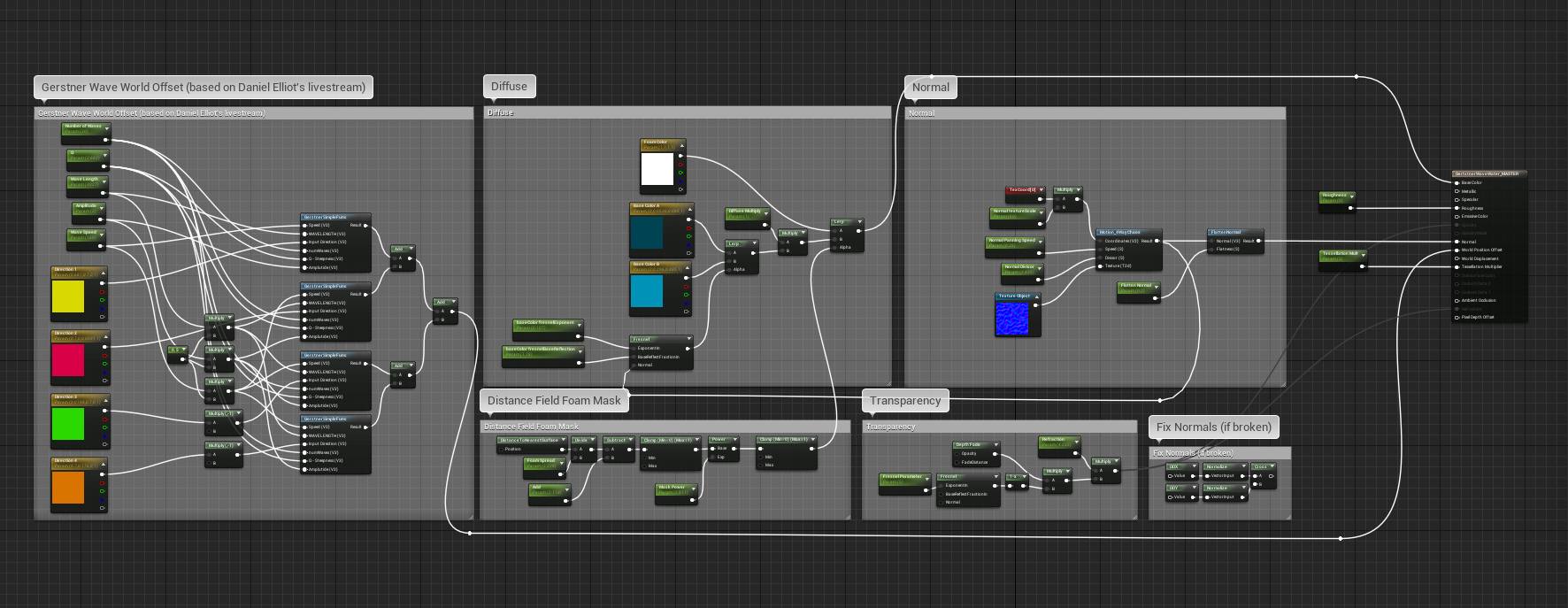This screenshot has width=1568, height=608.
Task: Toggle the Amplitude node's dropdown arrow
Action: point(102,207)
